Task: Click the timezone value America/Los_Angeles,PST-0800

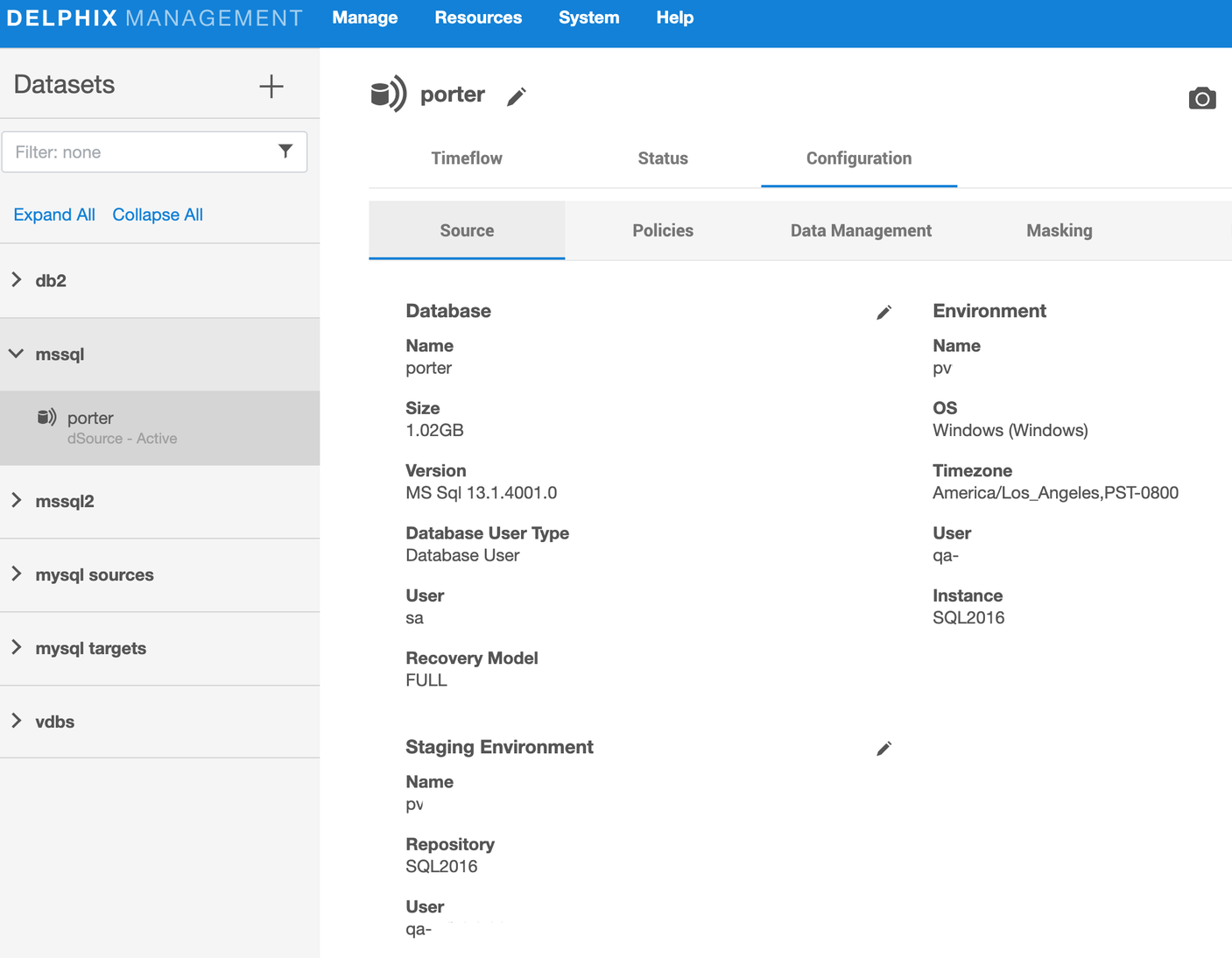Action: (1055, 493)
